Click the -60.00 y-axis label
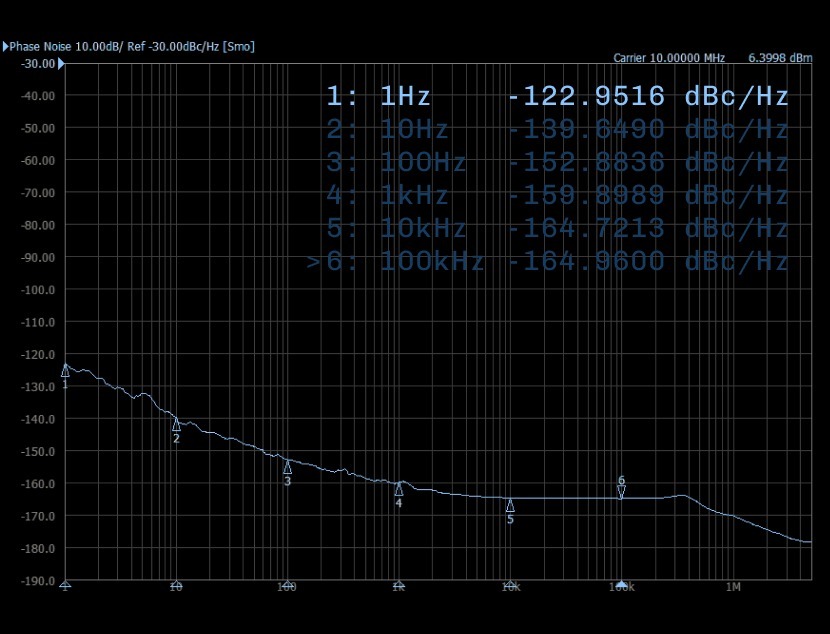Screen dimensions: 830x634 tap(38, 160)
